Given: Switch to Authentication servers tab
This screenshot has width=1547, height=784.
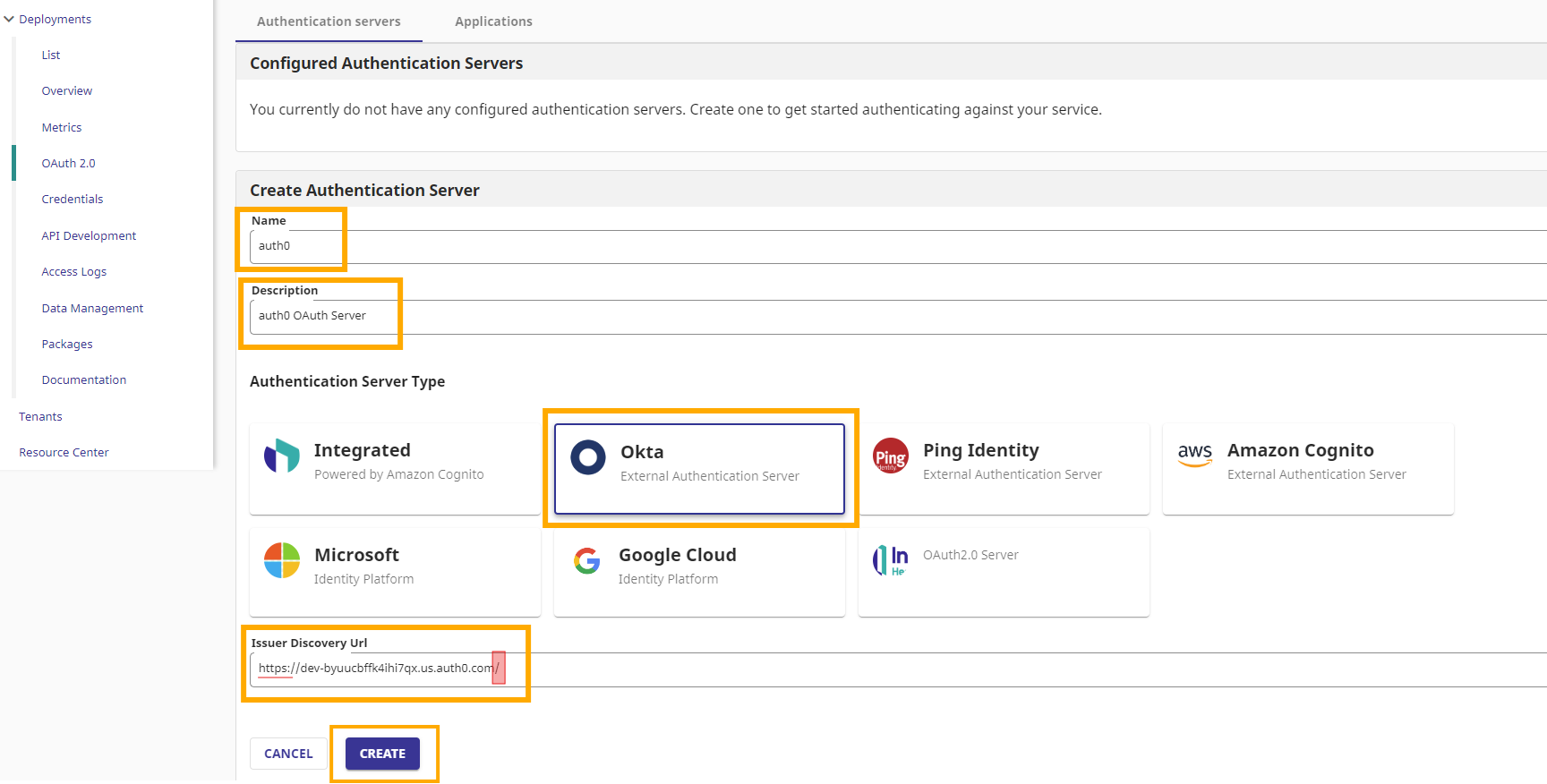Looking at the screenshot, I should (x=329, y=21).
